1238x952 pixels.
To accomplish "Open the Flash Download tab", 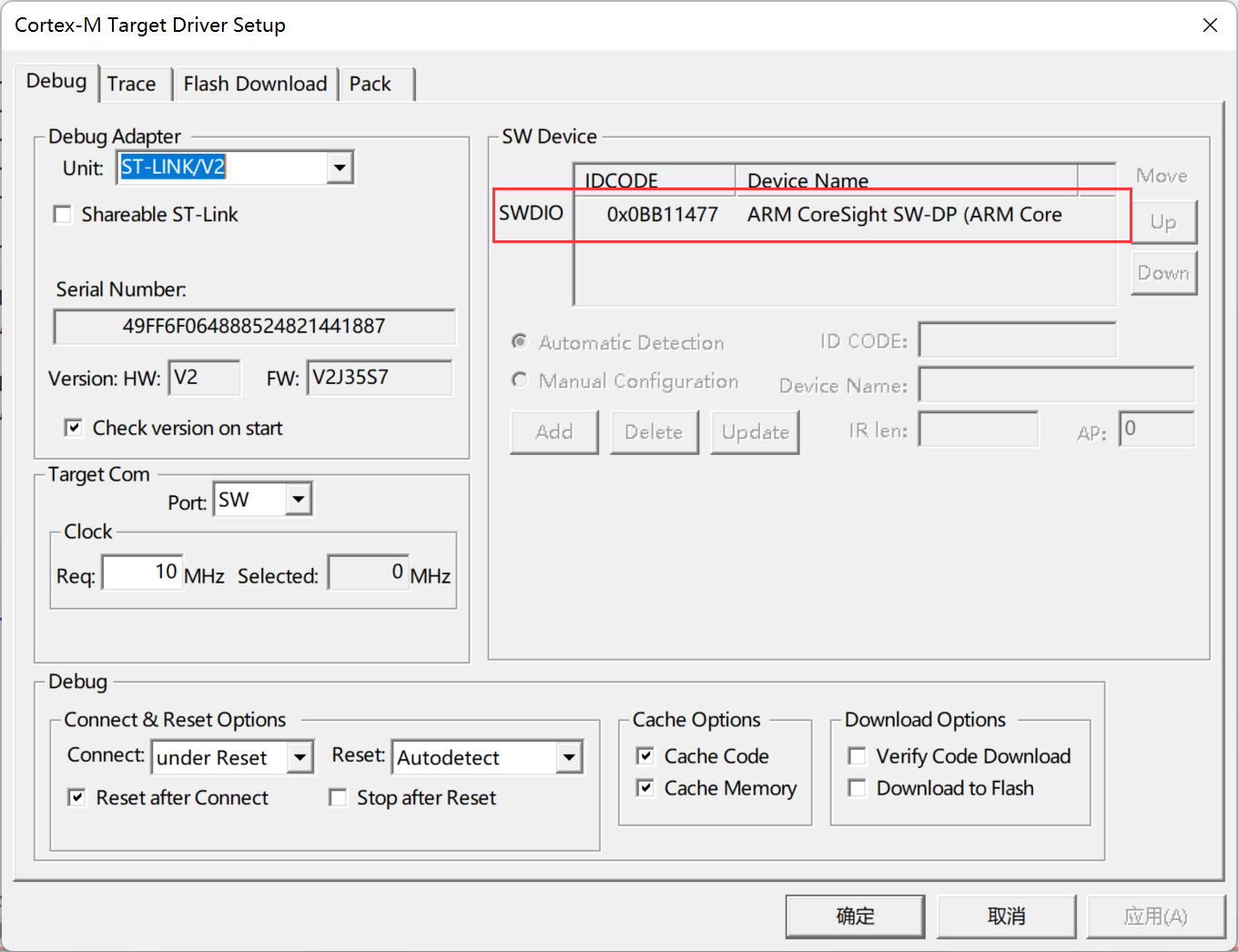I will pos(255,84).
